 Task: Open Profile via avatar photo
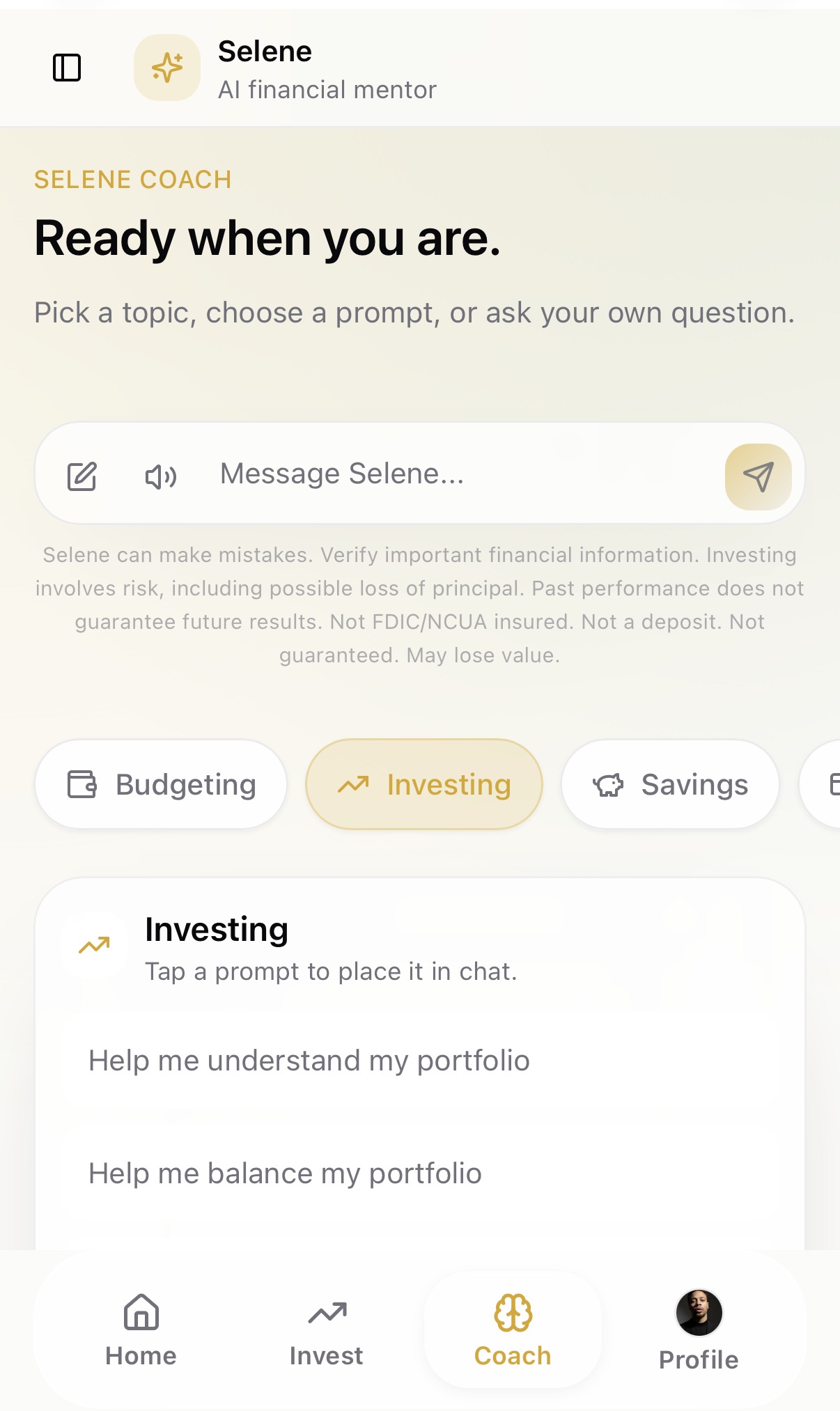coord(699,1313)
